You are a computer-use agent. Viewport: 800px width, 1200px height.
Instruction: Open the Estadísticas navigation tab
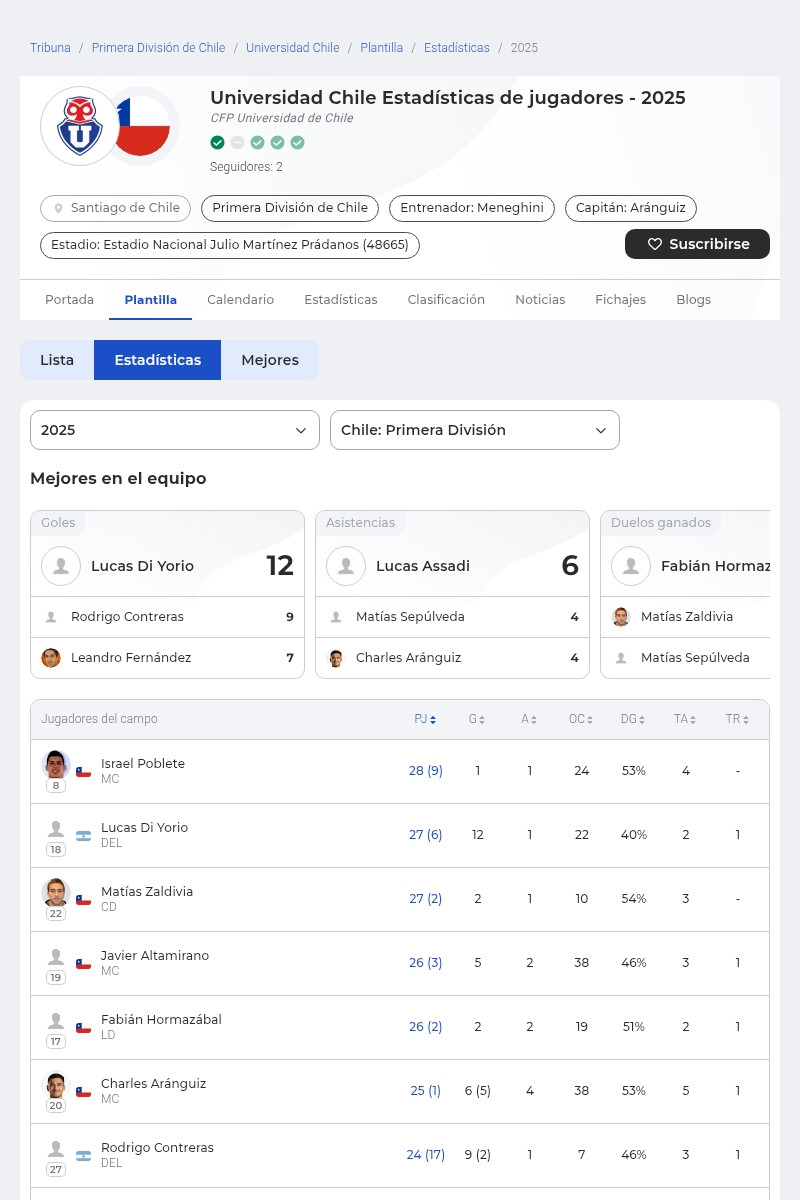(341, 300)
